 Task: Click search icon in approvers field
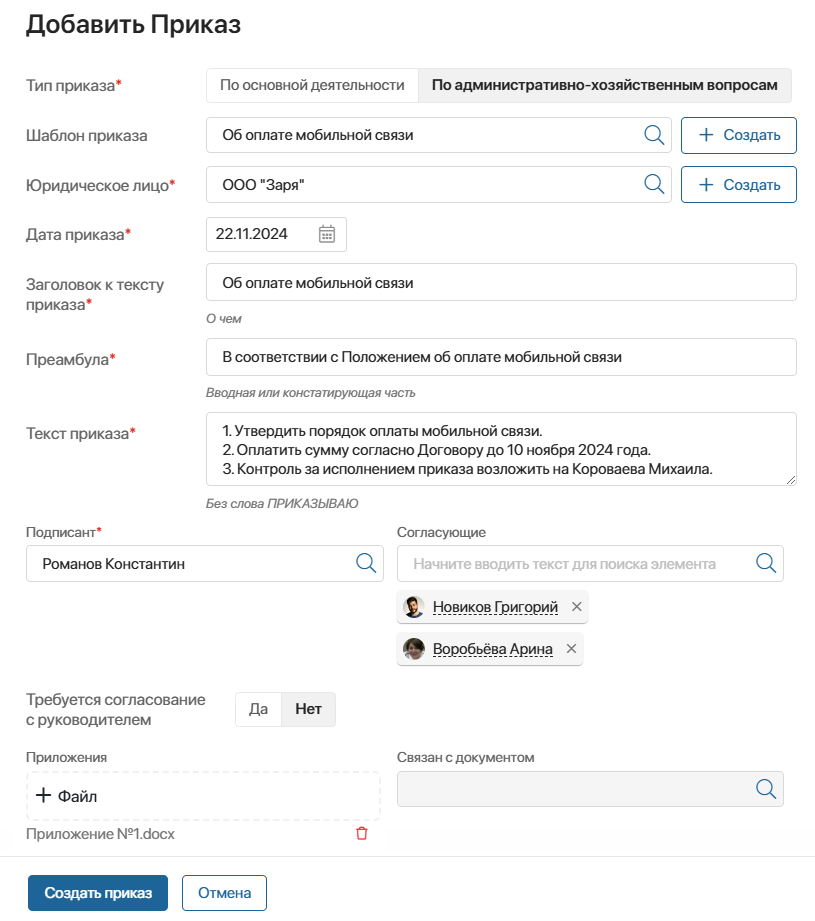pyautogui.click(x=766, y=563)
